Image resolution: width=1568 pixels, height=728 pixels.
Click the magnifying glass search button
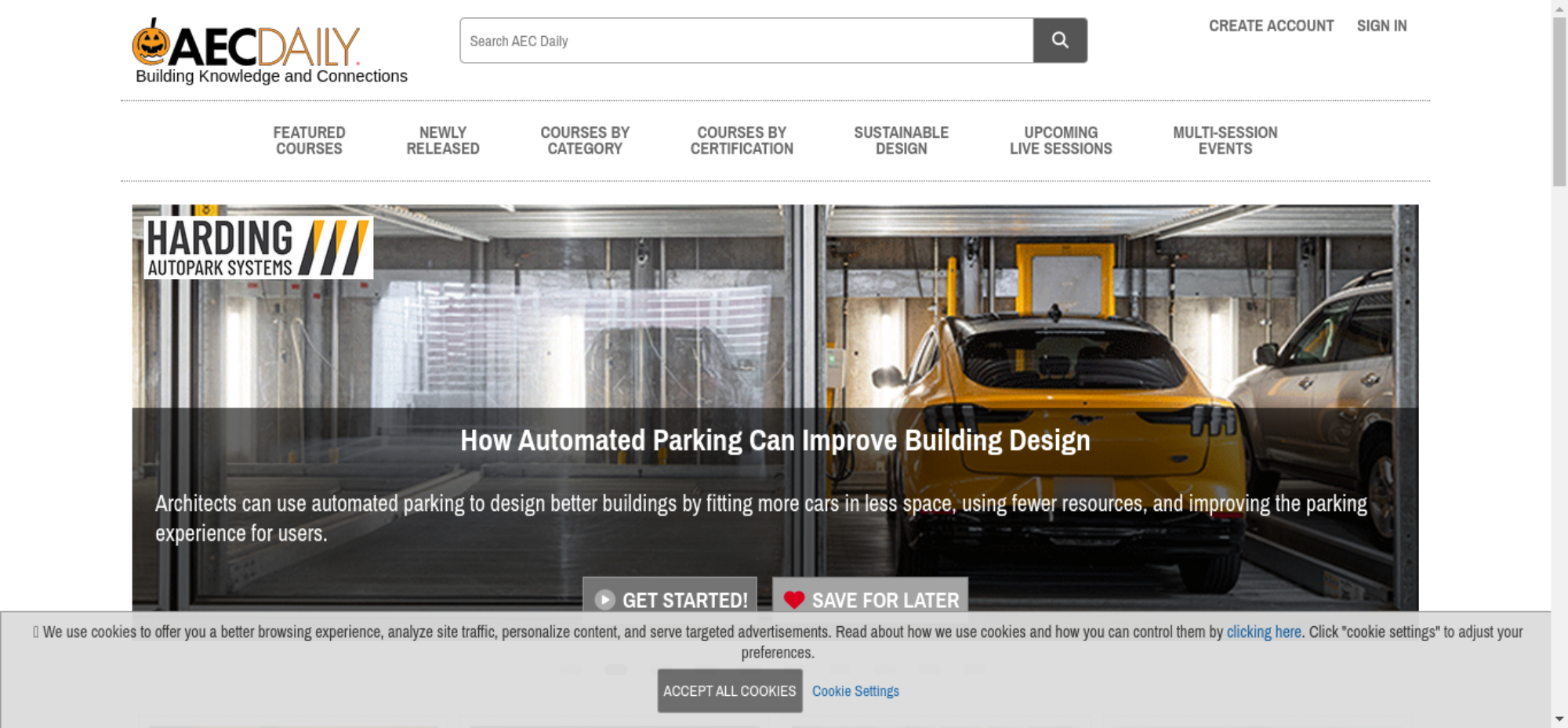(x=1059, y=40)
